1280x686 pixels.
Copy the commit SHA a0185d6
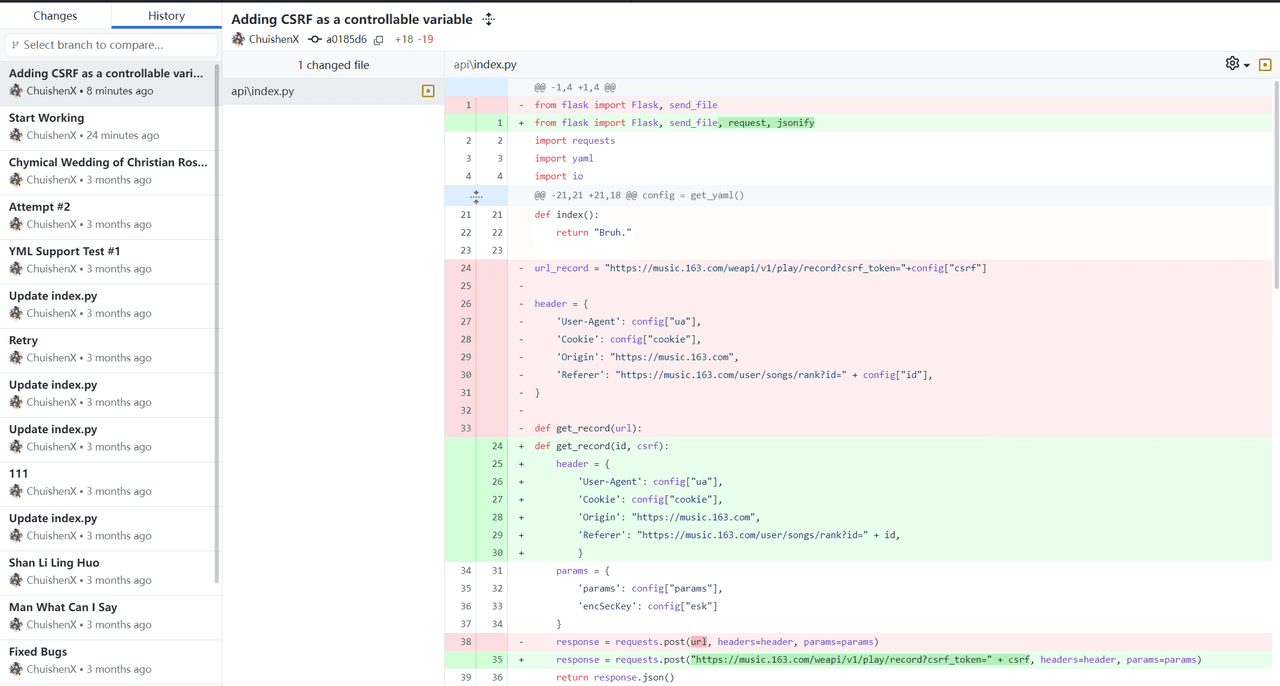coord(379,40)
